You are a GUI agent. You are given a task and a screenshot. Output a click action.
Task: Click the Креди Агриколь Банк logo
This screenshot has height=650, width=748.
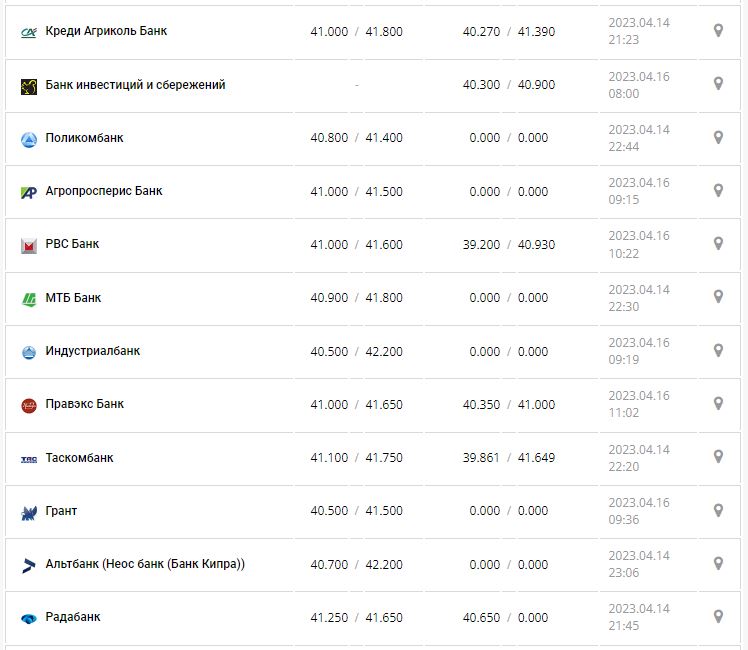28,32
